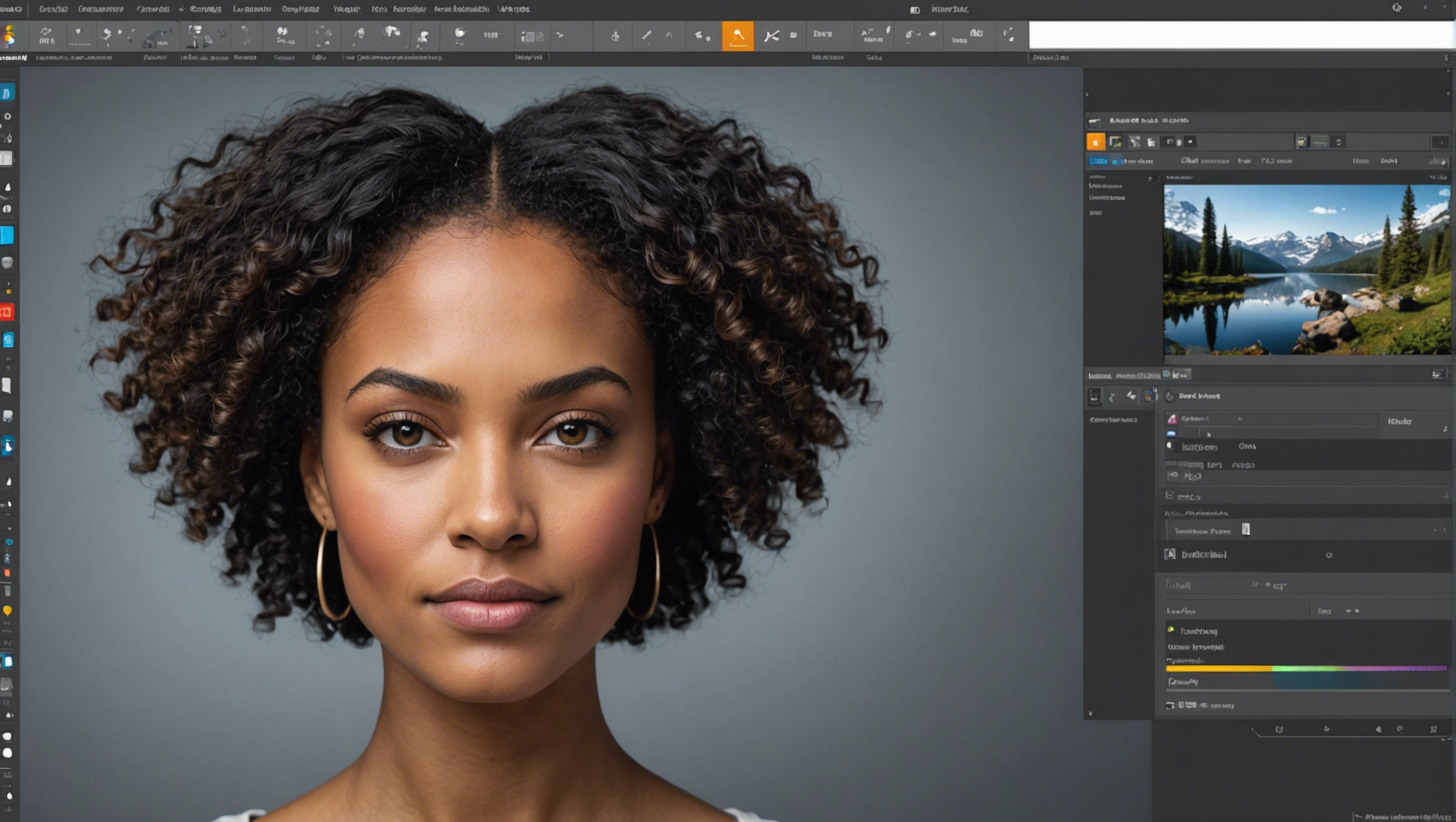This screenshot has height=822, width=1456.
Task: Toggle the small blue dot on the tab row
Action: (1115, 162)
